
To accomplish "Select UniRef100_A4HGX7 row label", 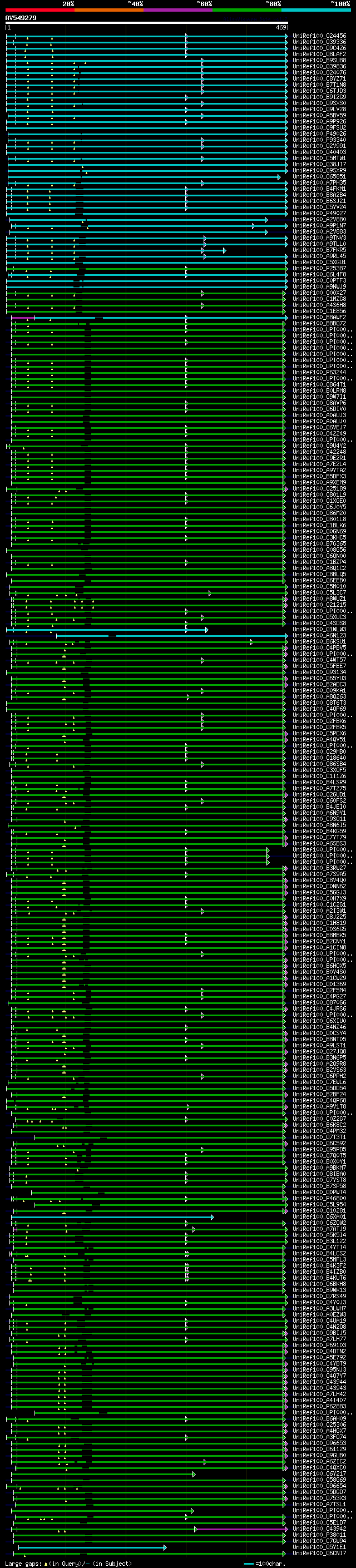I will pos(319,1431).
